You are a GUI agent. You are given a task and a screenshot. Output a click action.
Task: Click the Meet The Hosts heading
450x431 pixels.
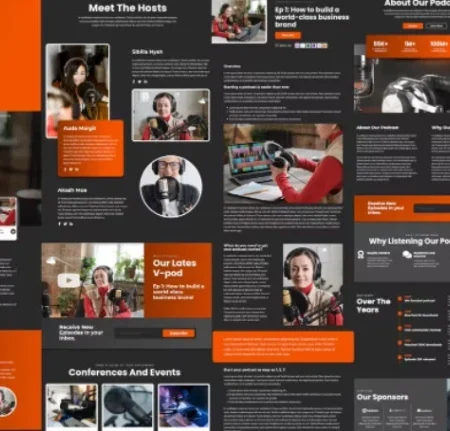(x=128, y=8)
